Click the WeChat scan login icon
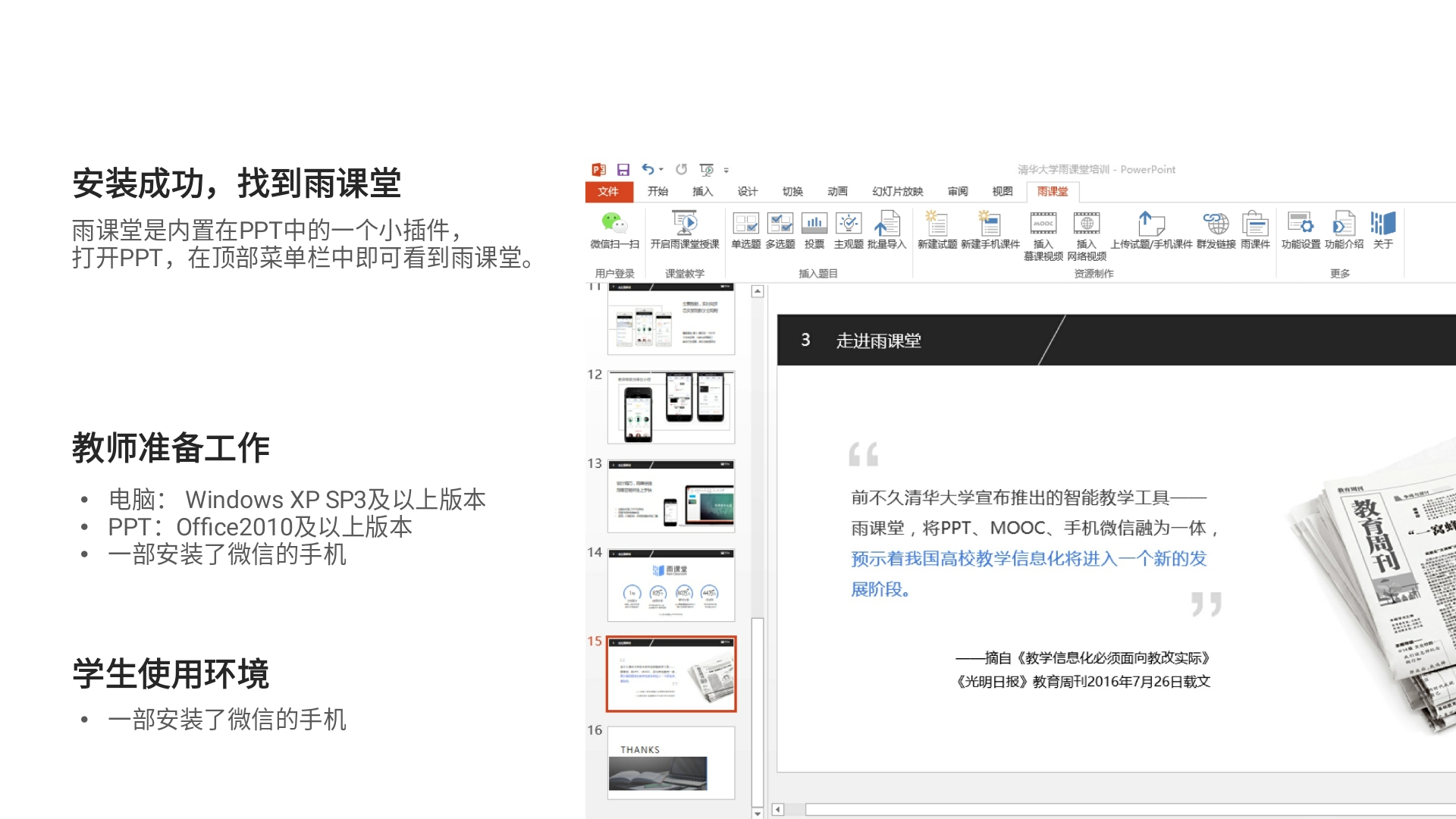1456x819 pixels. [x=614, y=230]
